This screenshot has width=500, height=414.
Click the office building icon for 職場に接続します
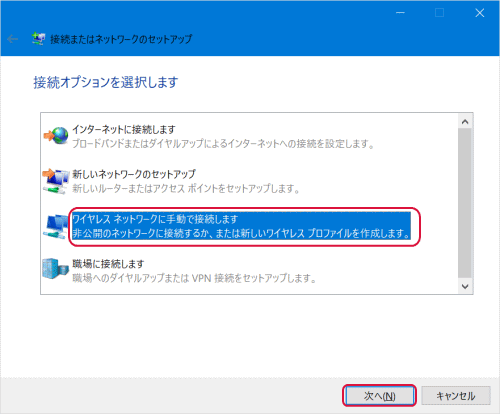tap(55, 269)
